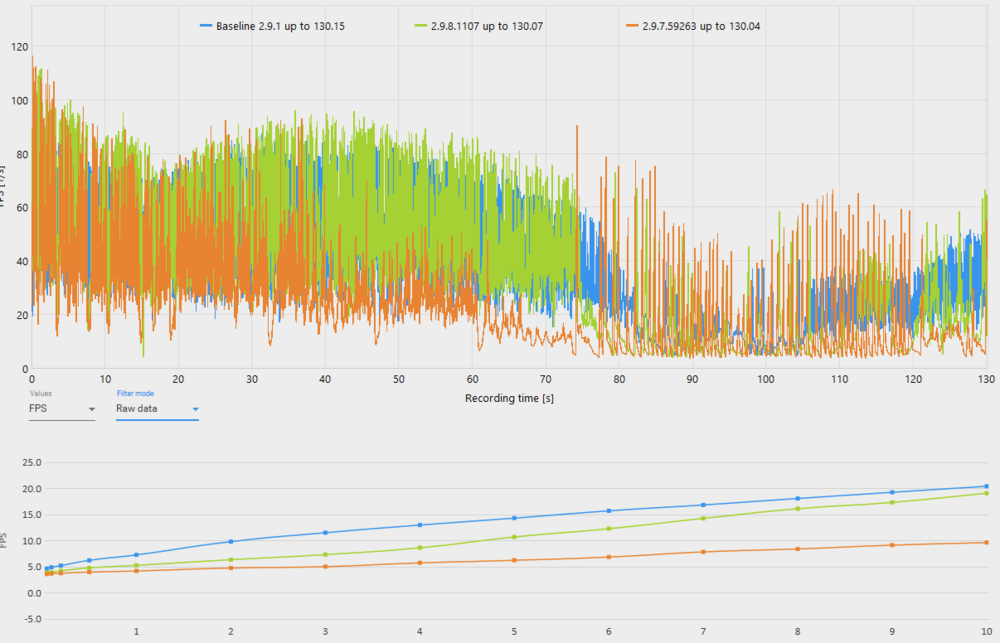Select the blue data point at x=10

pyautogui.click(x=987, y=486)
